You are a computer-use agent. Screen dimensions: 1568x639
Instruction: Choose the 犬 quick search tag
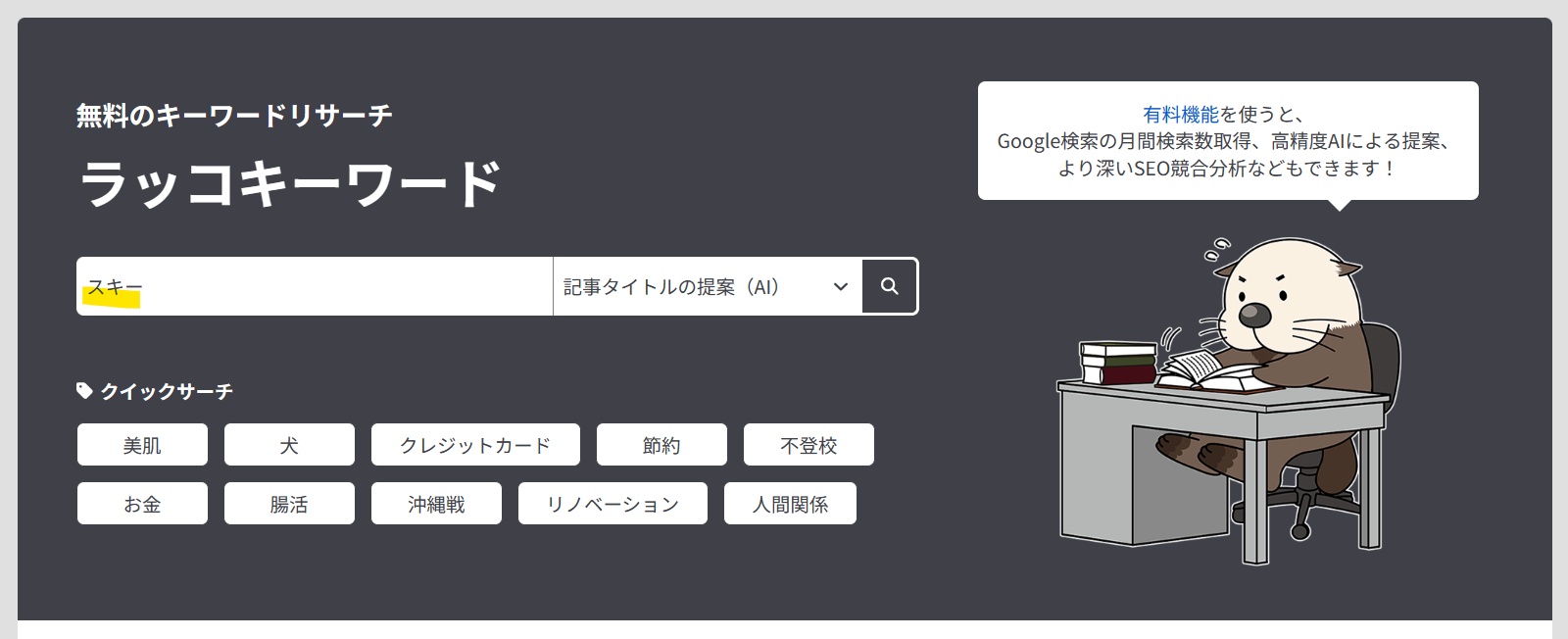289,445
